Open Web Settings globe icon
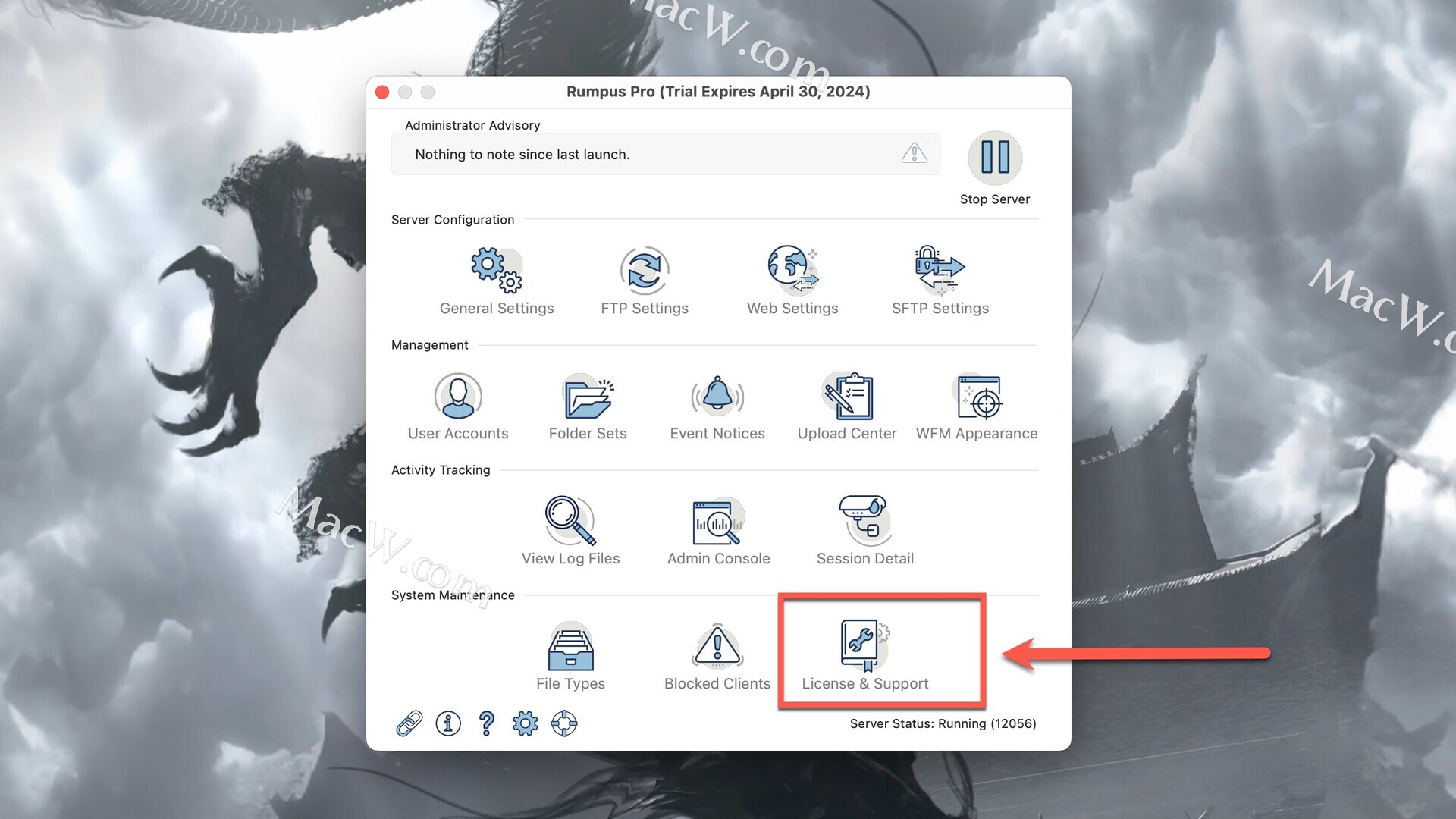 tap(792, 269)
